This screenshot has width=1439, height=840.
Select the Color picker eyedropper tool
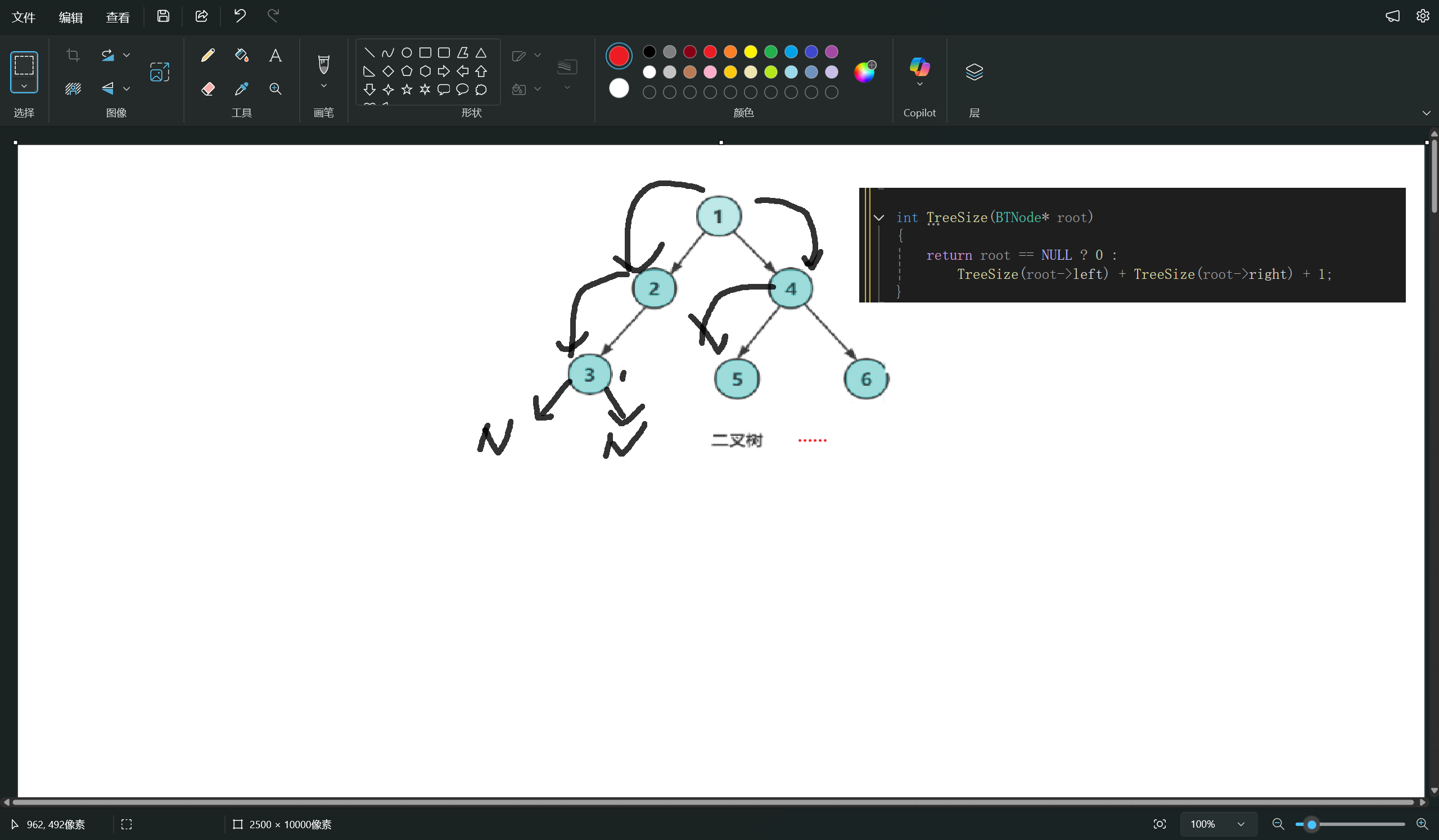click(x=242, y=89)
